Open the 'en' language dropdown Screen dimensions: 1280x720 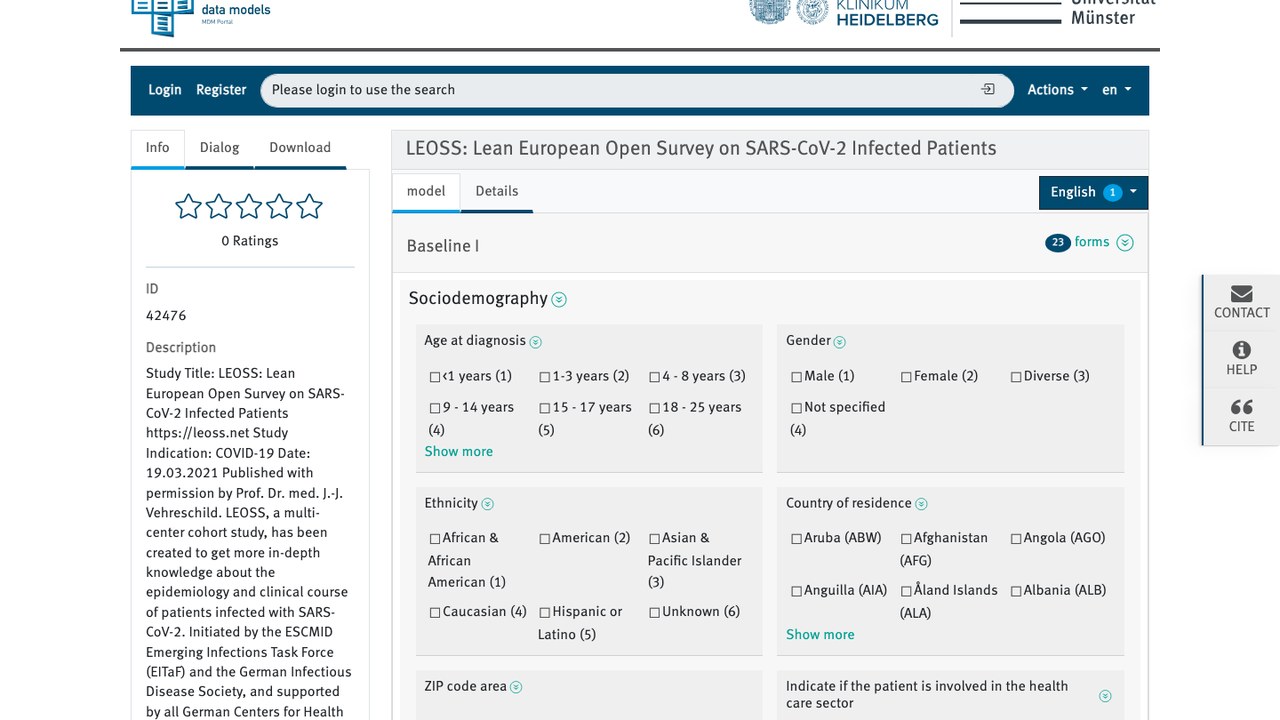(x=1116, y=90)
